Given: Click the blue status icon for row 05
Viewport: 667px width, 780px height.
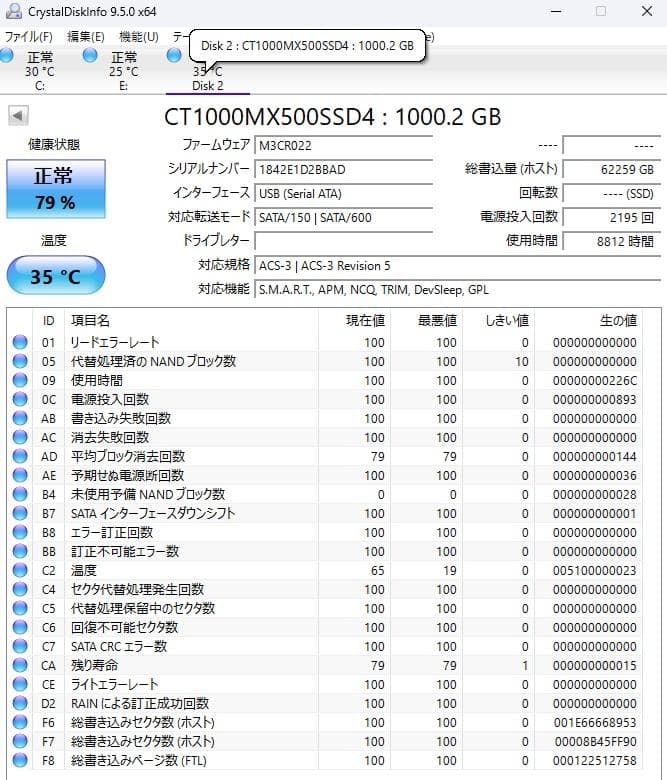Looking at the screenshot, I should click(20, 361).
